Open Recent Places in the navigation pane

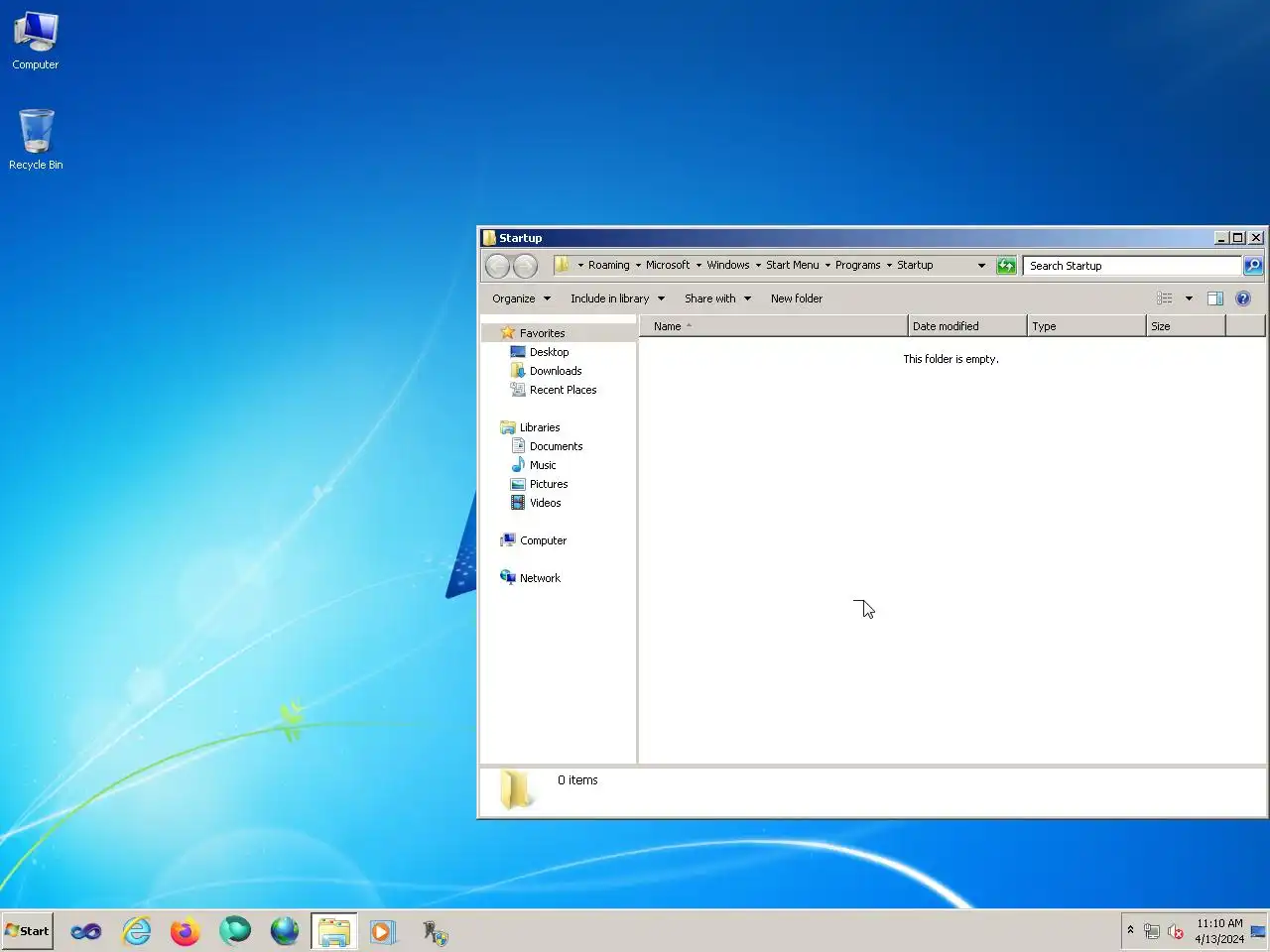[564, 390]
